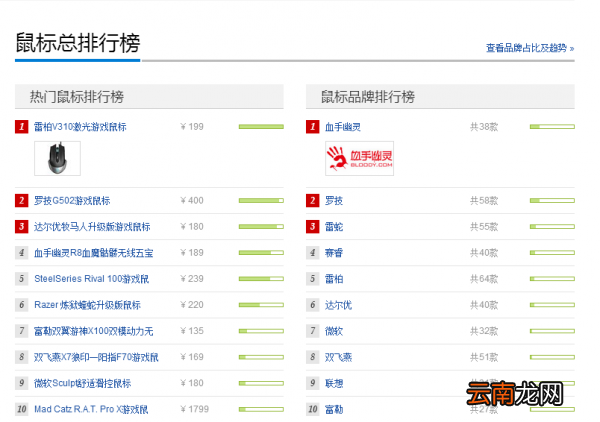The height and width of the screenshot is (422, 600).
Task: Click rank 9 badge beside 联想 brand
Action: coord(313,383)
